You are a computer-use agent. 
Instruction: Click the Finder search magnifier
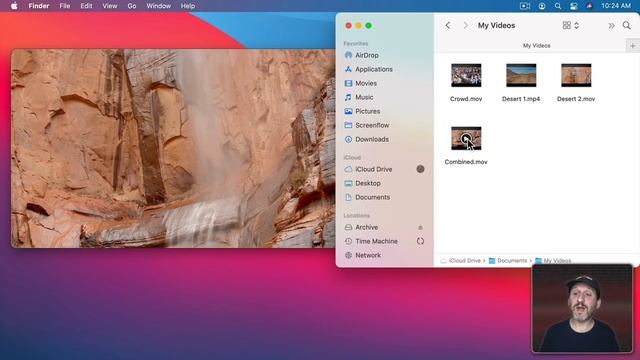pos(627,25)
